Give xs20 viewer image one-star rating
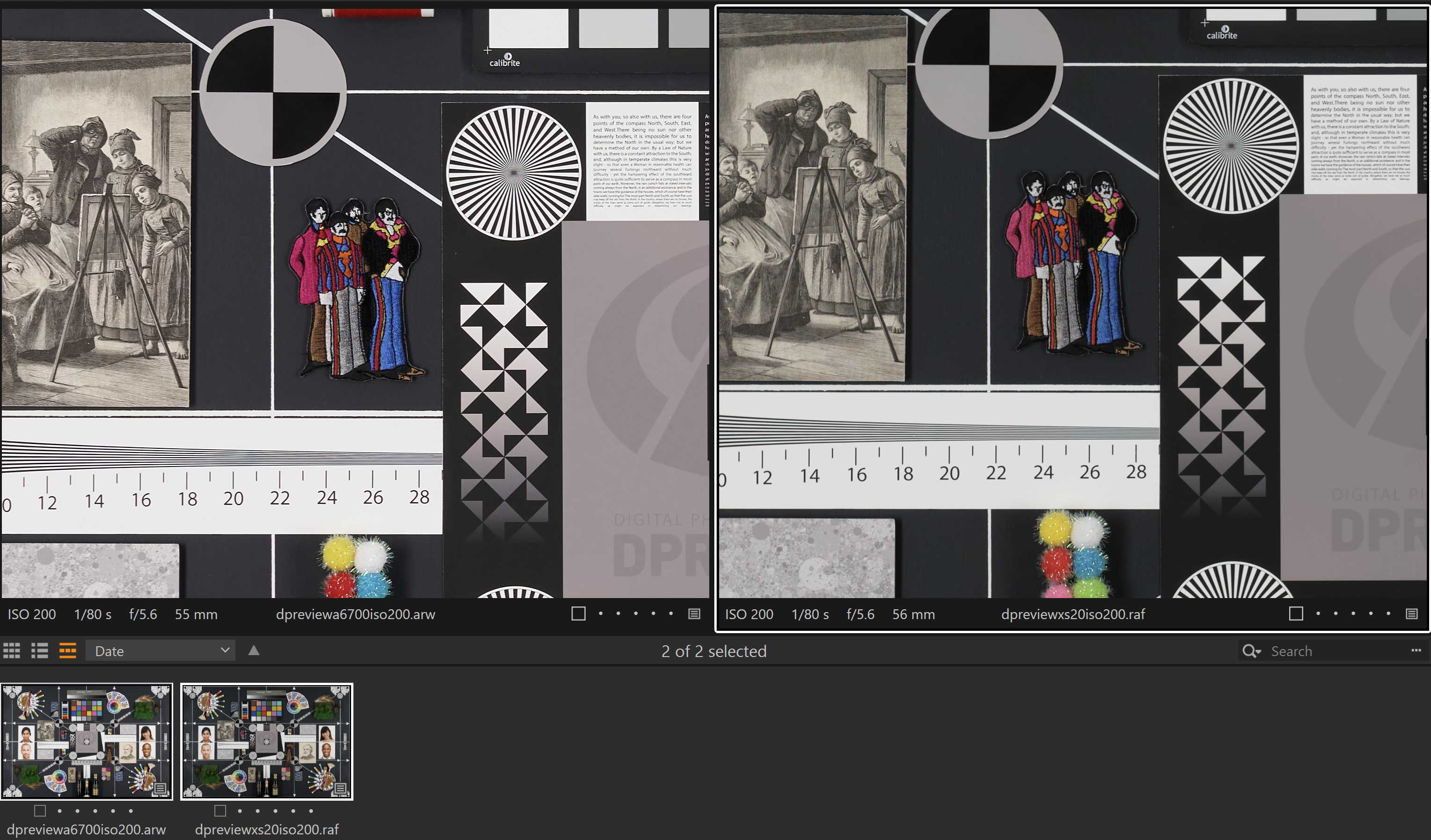Viewport: 1431px width, 840px height. pyautogui.click(x=1318, y=614)
